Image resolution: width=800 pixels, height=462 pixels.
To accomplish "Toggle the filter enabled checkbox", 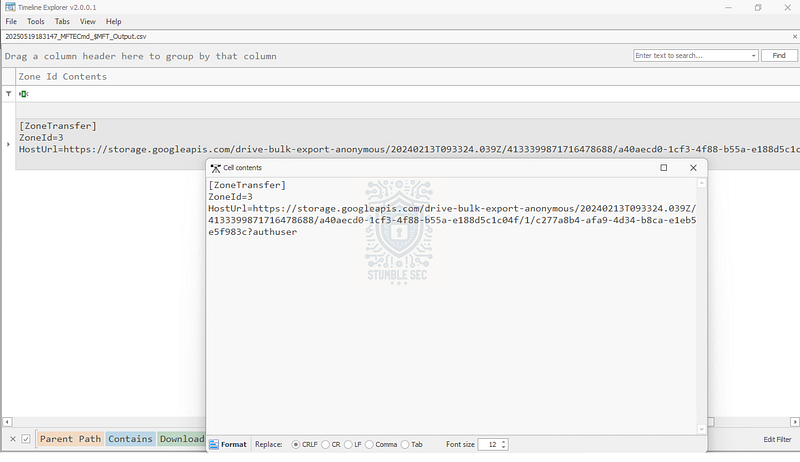I will click(26, 439).
